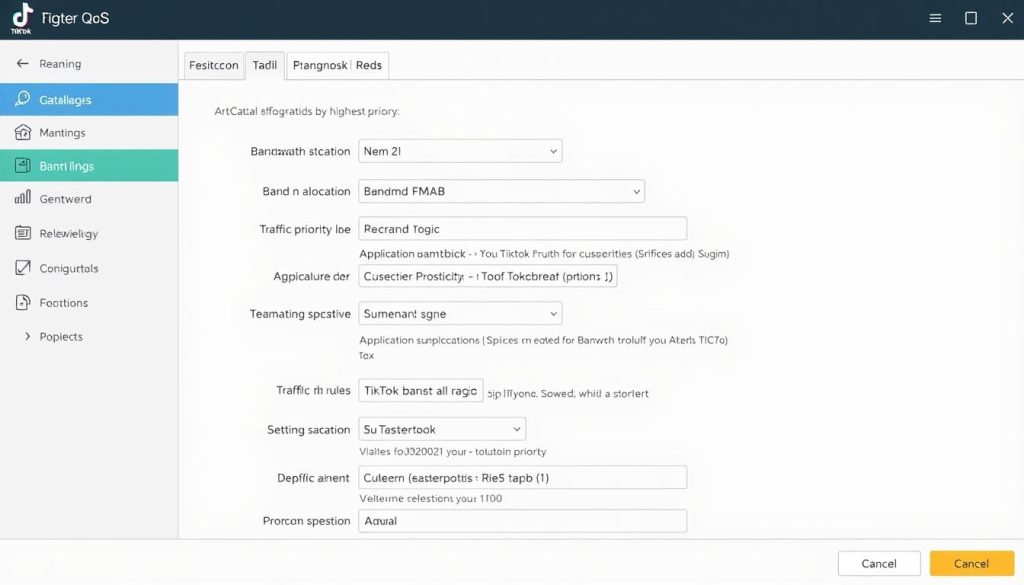Click the Traffic priority loe input field
Viewport: 1024px width, 585px height.
pos(522,229)
